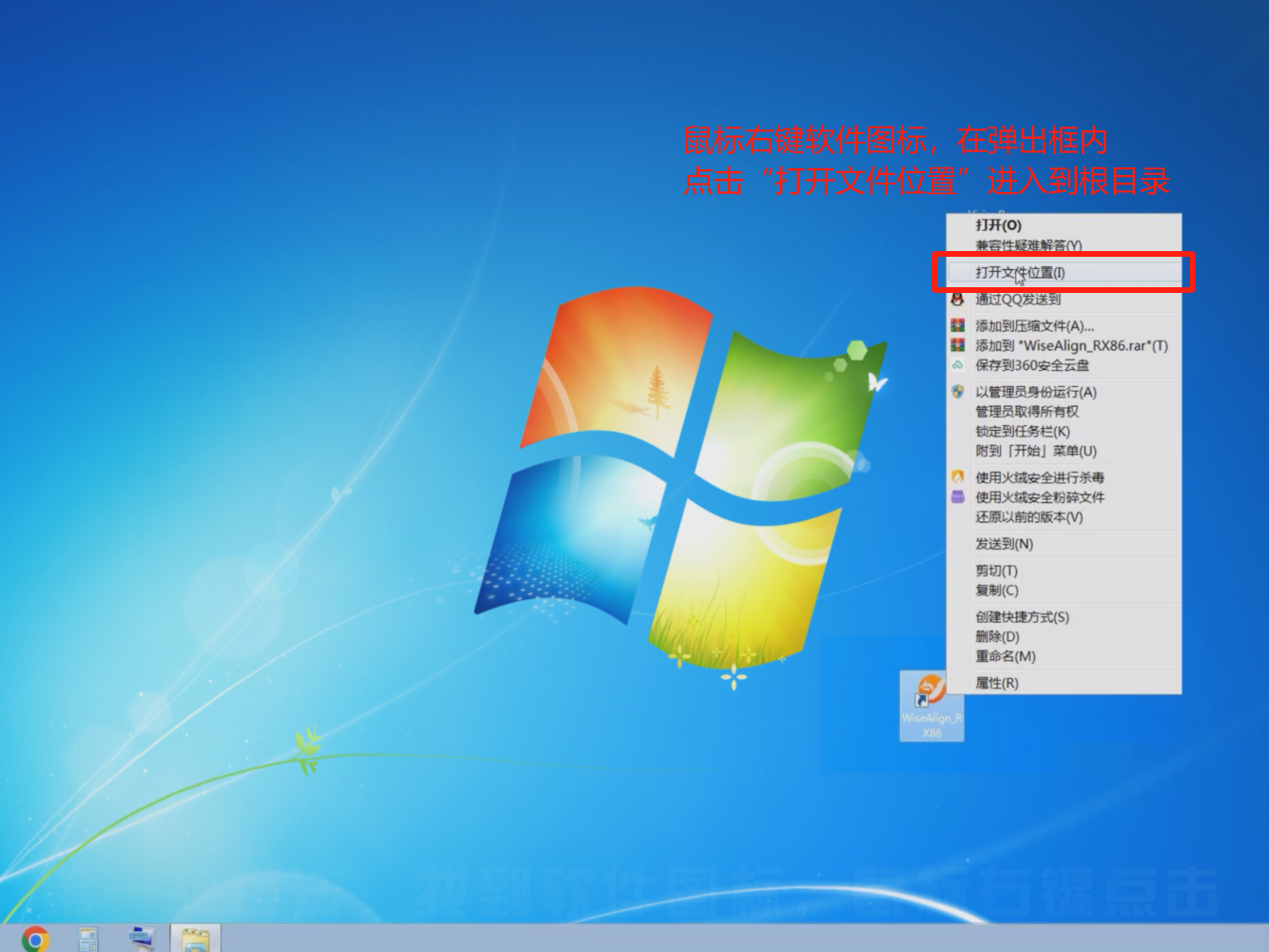This screenshot has width=1269, height=952.
Task: Click the UAC shield icon in the menu
Action: (958, 392)
